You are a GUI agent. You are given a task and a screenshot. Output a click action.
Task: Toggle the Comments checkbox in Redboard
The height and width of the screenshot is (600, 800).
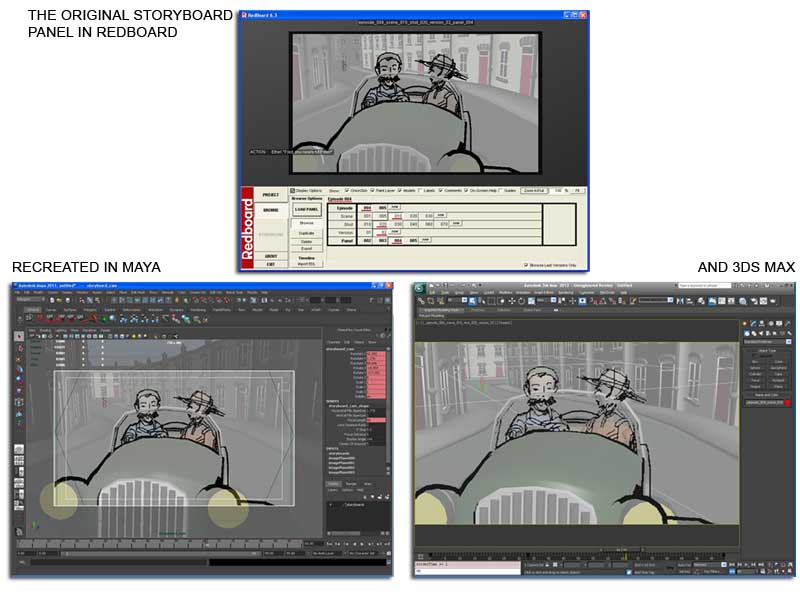[x=440, y=190]
